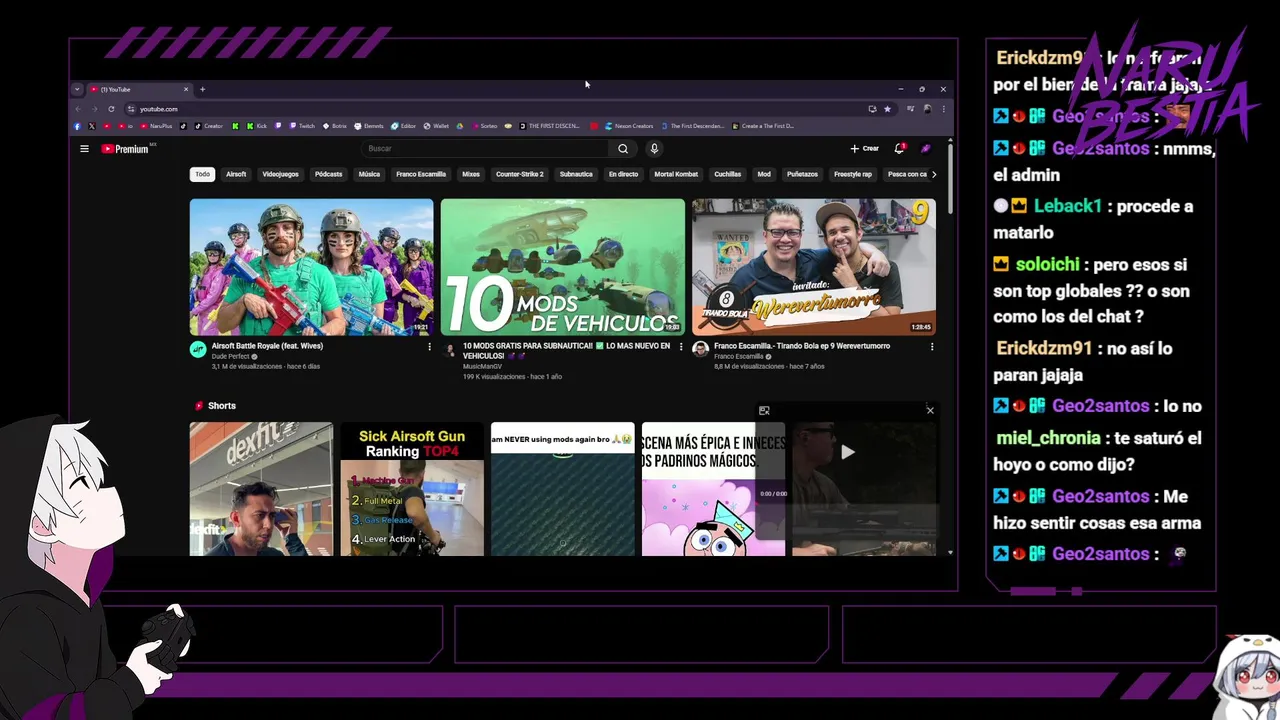
Task: Close the mini player with the X
Action: [930, 410]
